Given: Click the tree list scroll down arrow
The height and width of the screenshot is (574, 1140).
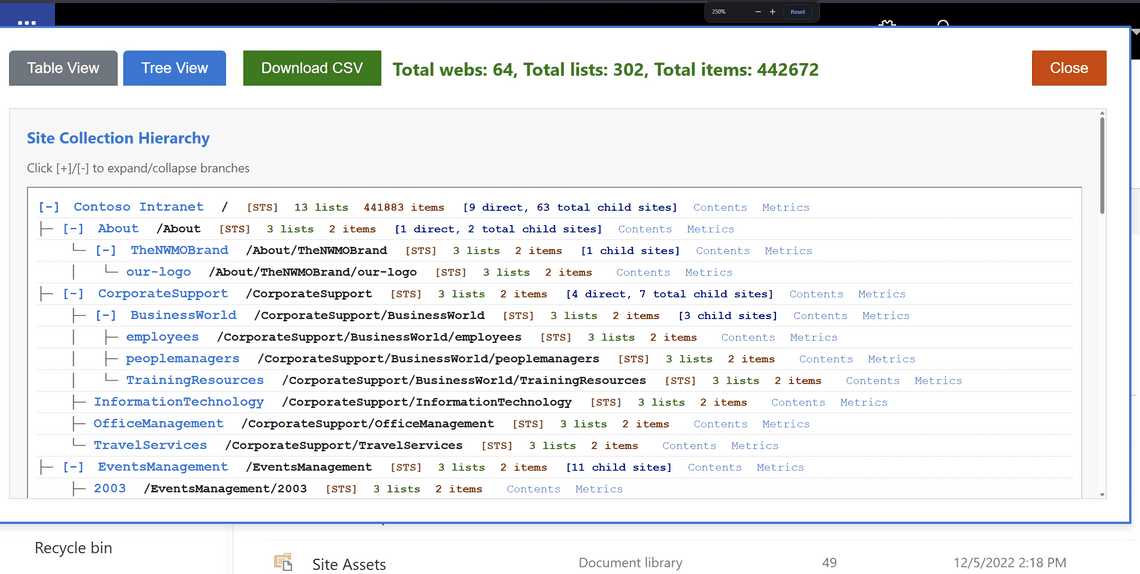Looking at the screenshot, I should (x=1103, y=495).
